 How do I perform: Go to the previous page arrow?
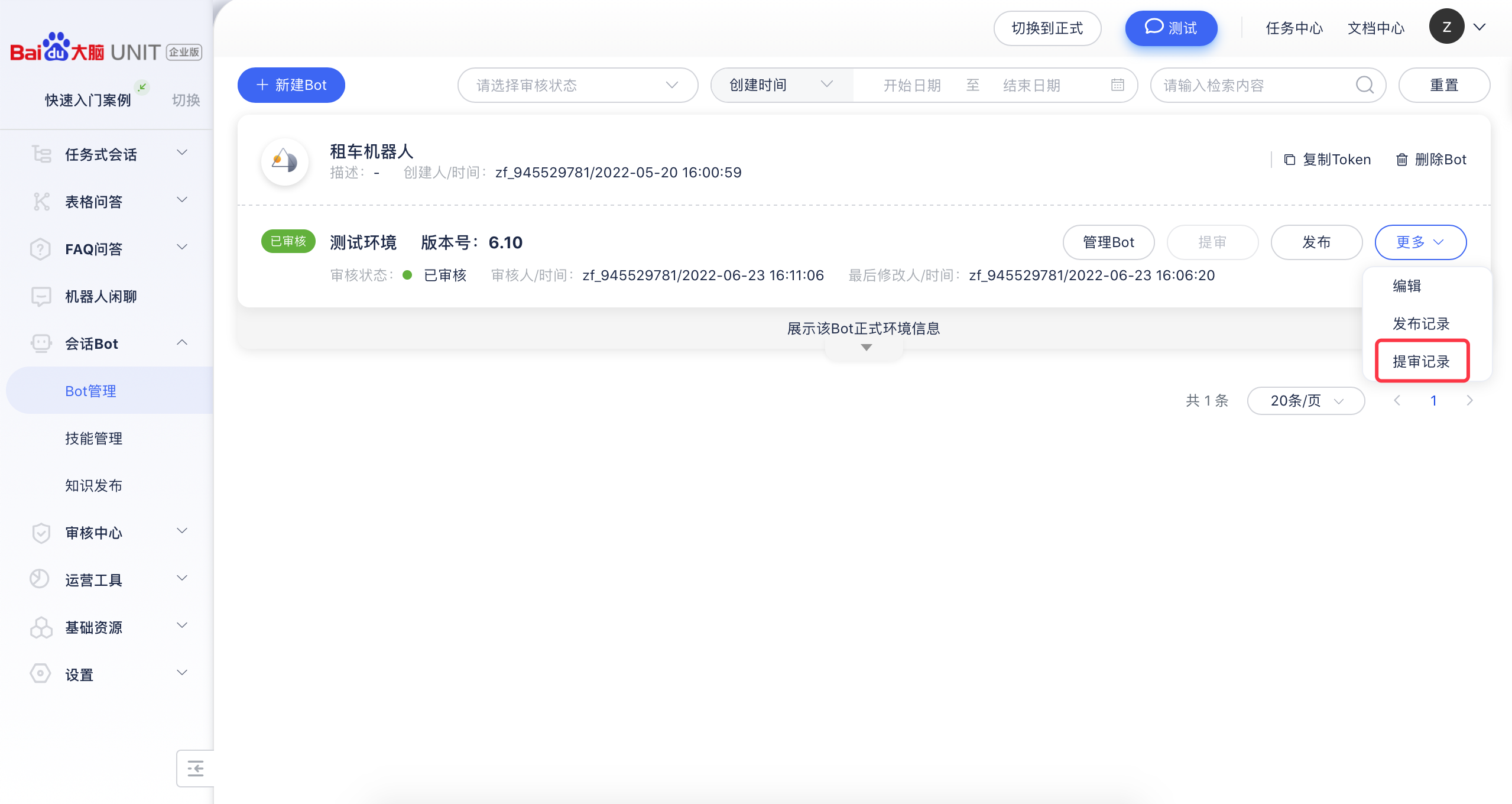pos(1397,401)
